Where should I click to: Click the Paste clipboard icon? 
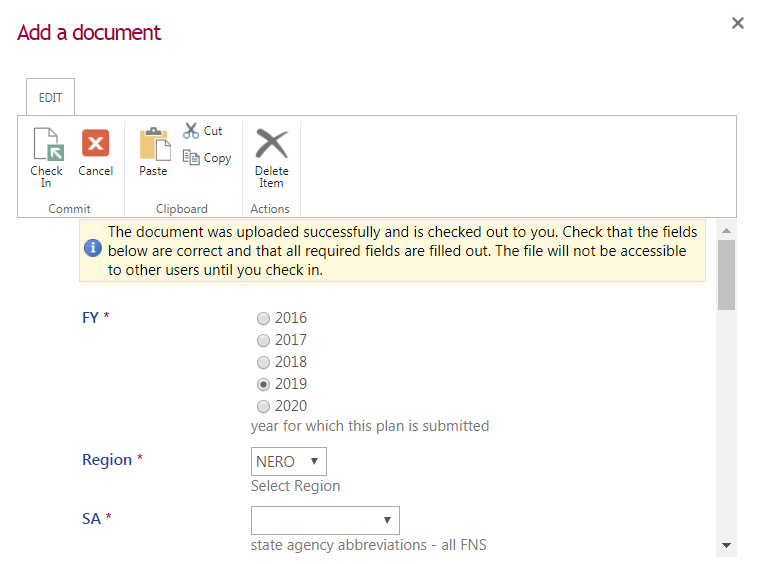[x=154, y=145]
